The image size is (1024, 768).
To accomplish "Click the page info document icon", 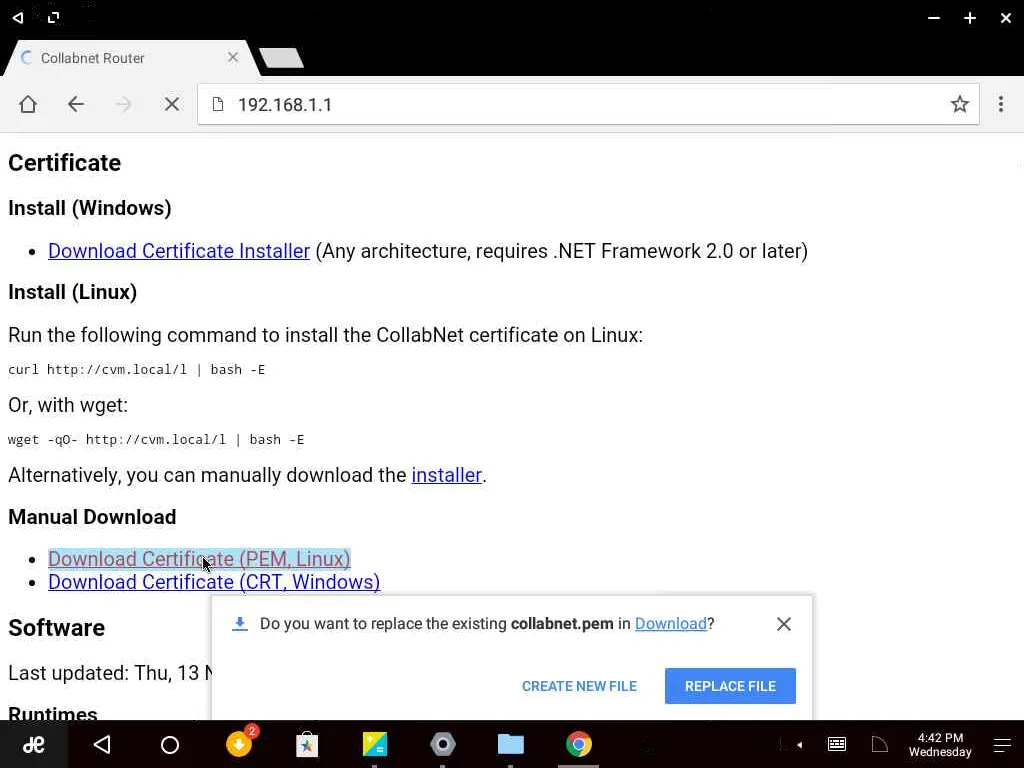I will point(218,104).
